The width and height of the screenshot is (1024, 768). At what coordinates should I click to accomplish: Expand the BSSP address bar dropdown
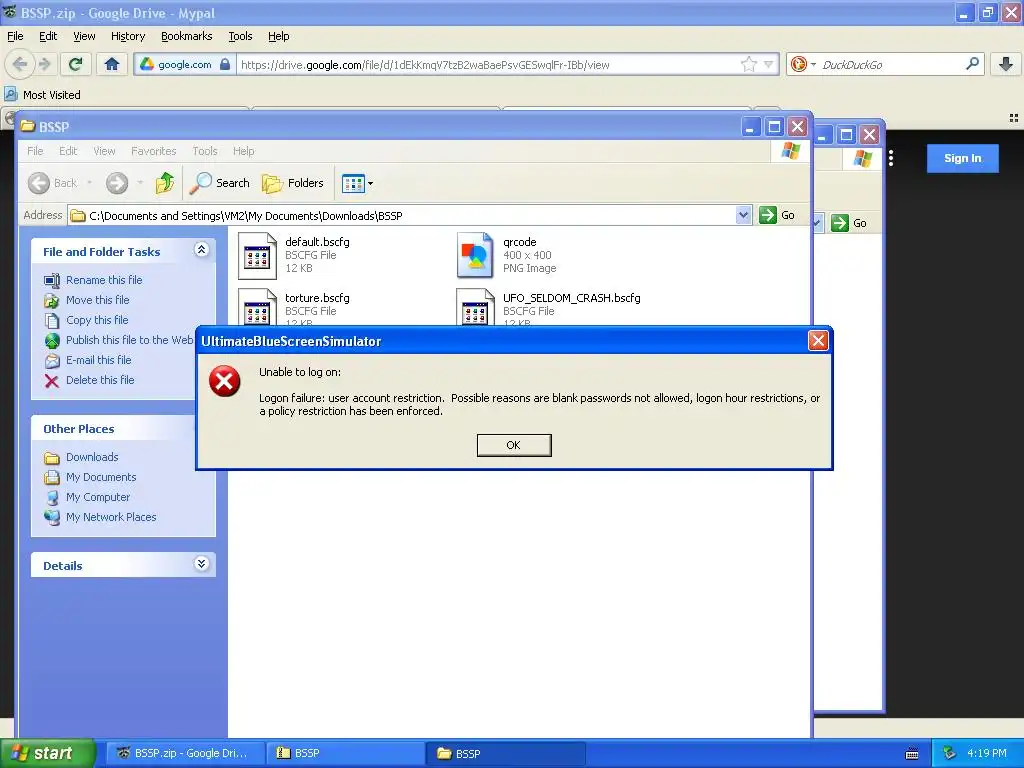[743, 215]
